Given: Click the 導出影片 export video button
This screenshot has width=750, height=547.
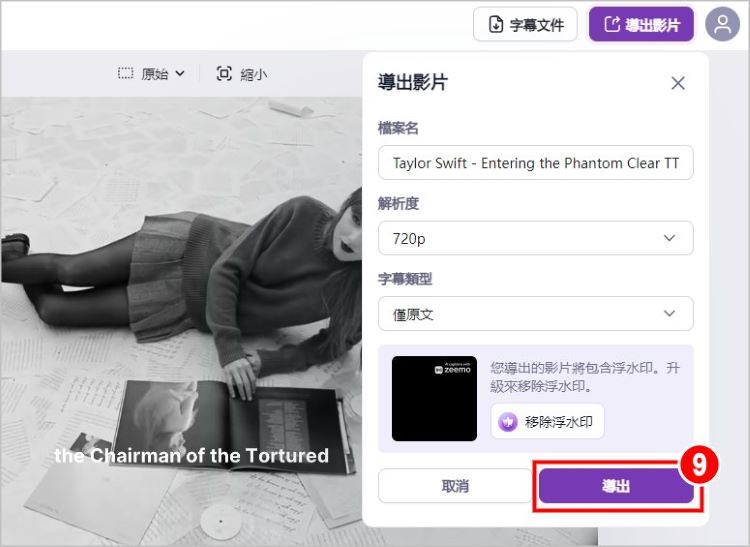Looking at the screenshot, I should pos(641,24).
